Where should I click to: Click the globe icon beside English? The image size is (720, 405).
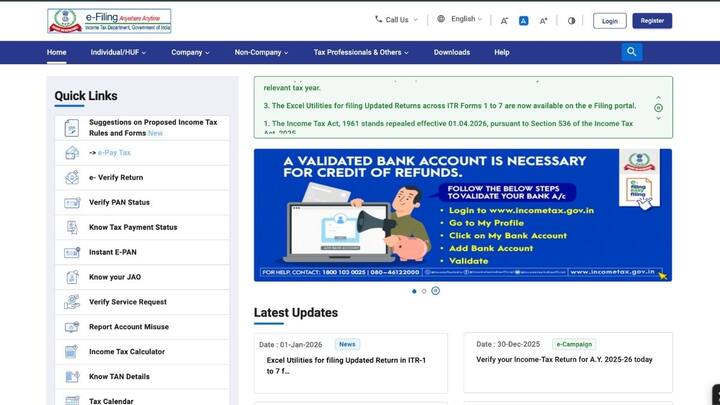point(441,19)
